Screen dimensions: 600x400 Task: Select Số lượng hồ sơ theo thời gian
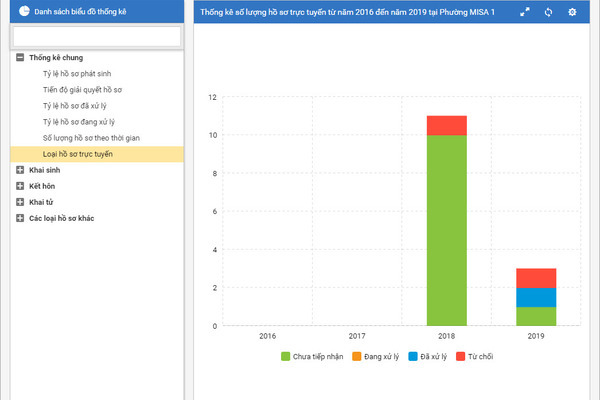pos(91,138)
